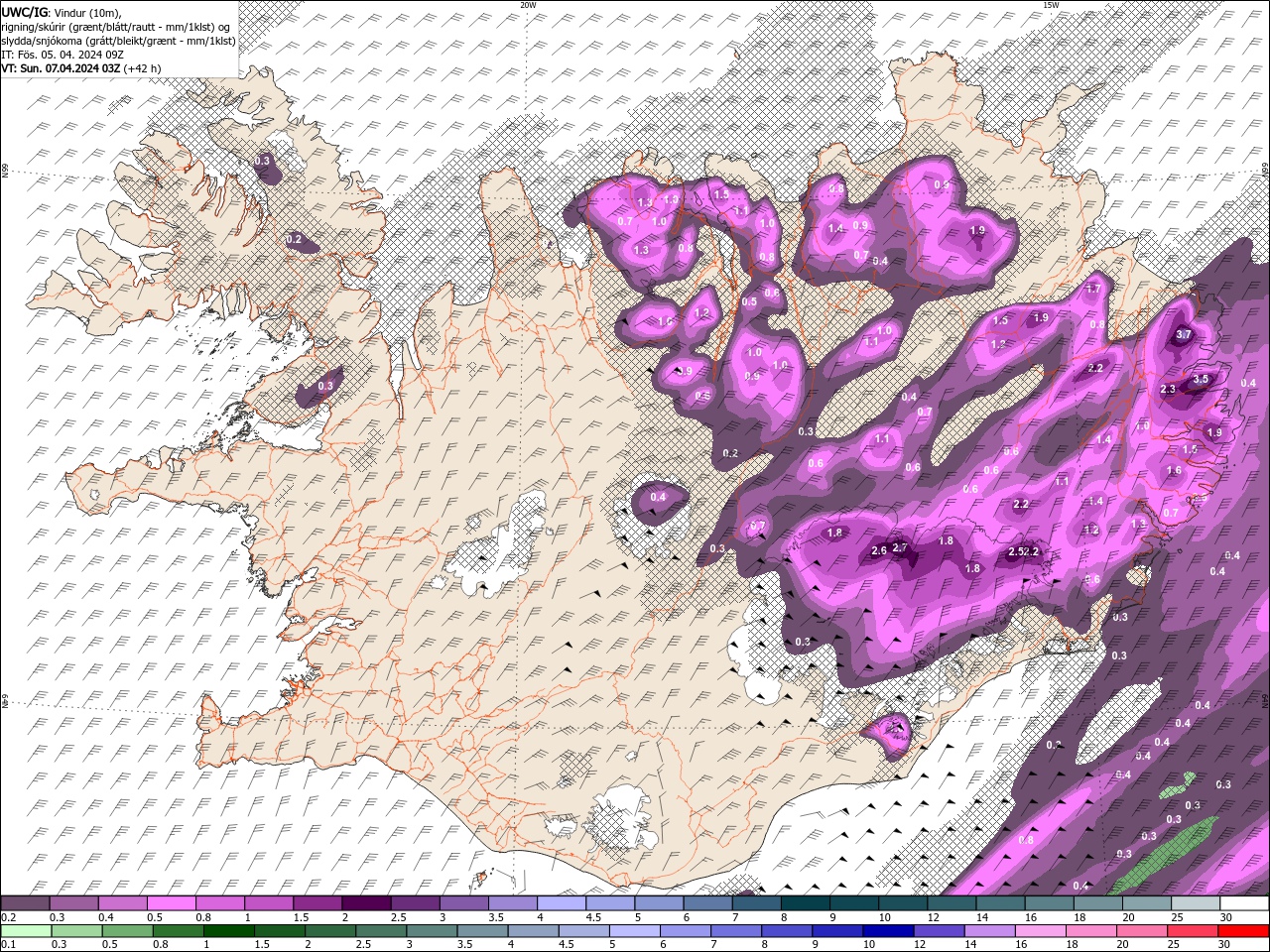The image size is (1270, 952).
Task: Select upper legend swatch between 8 and 9
Action: pyautogui.click(x=804, y=903)
